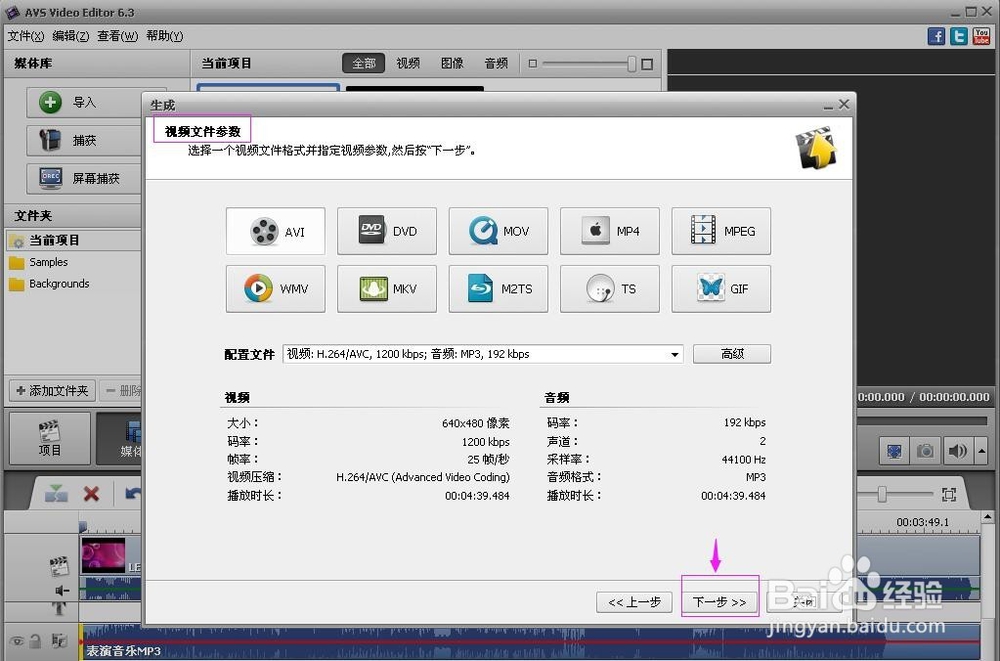Toggle the eye icon on audio track
The height and width of the screenshot is (661, 1000).
[x=17, y=640]
